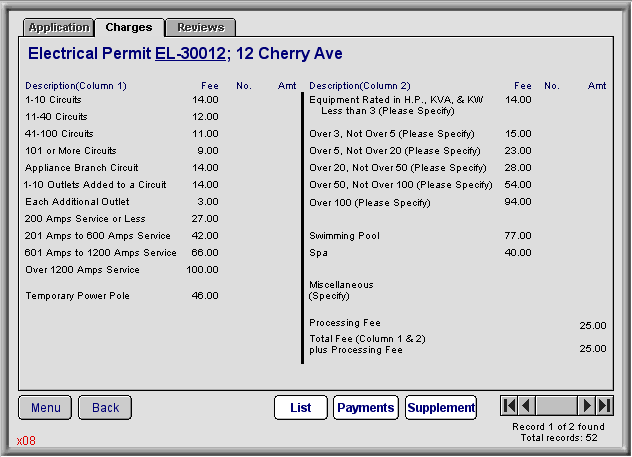Select '1-10 Outlets Added to a Circuit'
Viewport: 632px width, 457px height.
point(95,184)
